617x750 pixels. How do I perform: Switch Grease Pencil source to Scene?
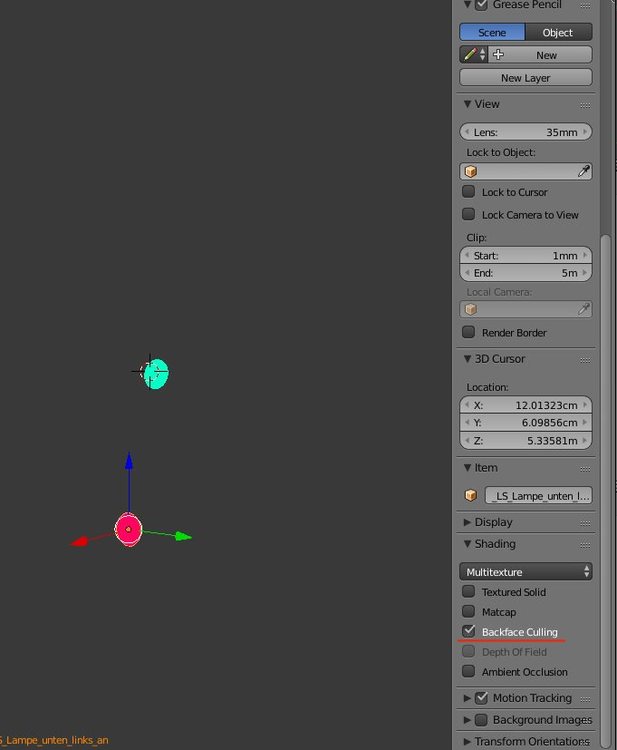(492, 32)
